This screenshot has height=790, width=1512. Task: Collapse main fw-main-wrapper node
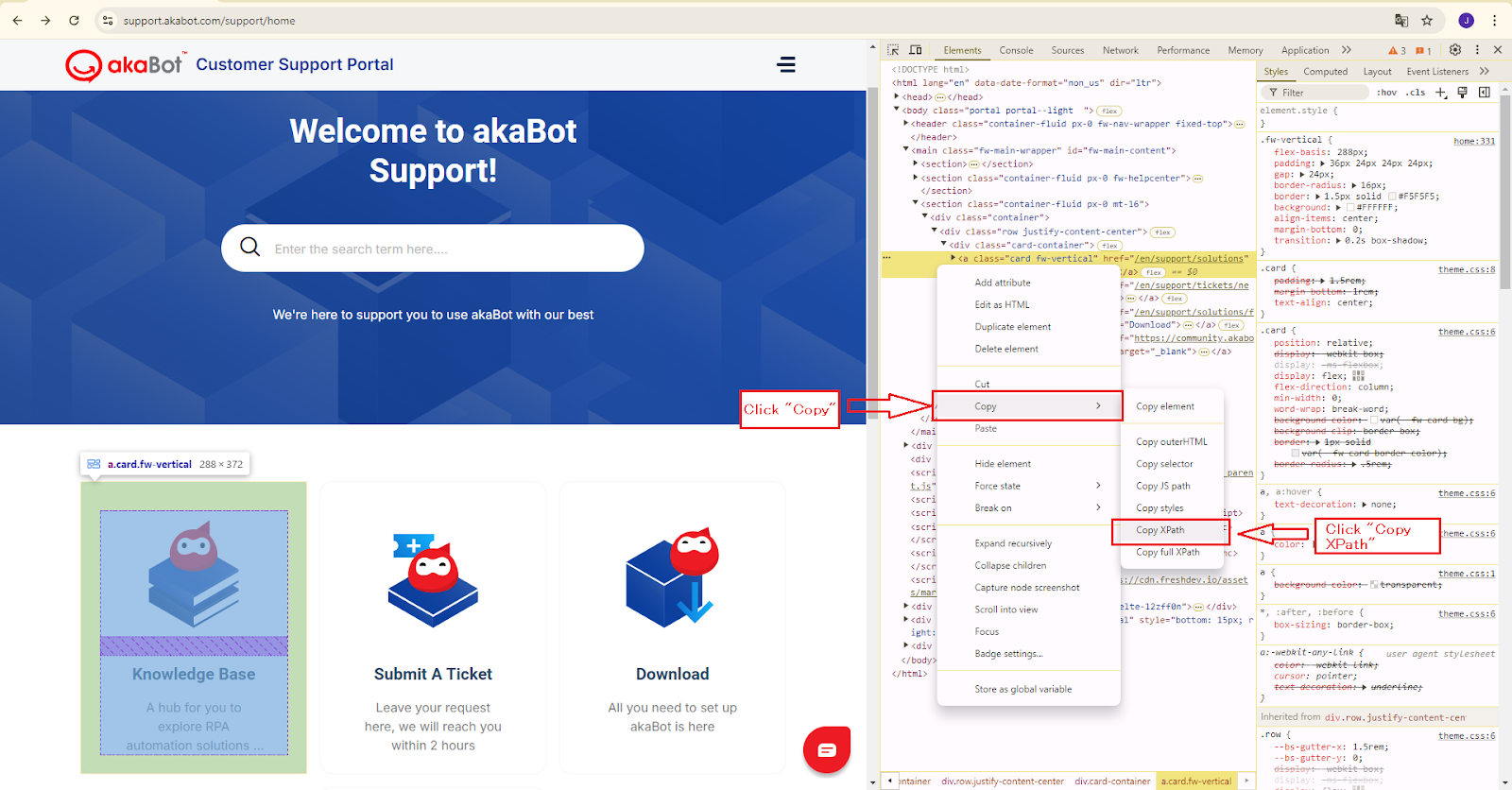[x=906, y=149]
